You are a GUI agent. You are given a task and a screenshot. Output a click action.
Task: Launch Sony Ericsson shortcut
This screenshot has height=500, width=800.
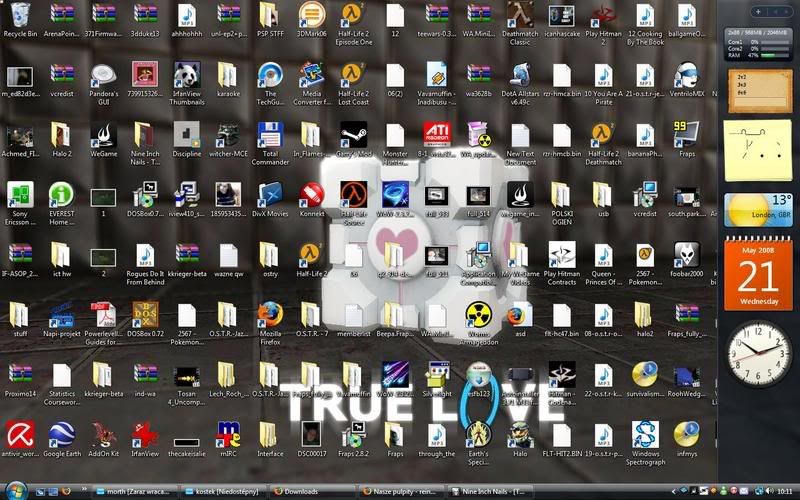[20, 194]
